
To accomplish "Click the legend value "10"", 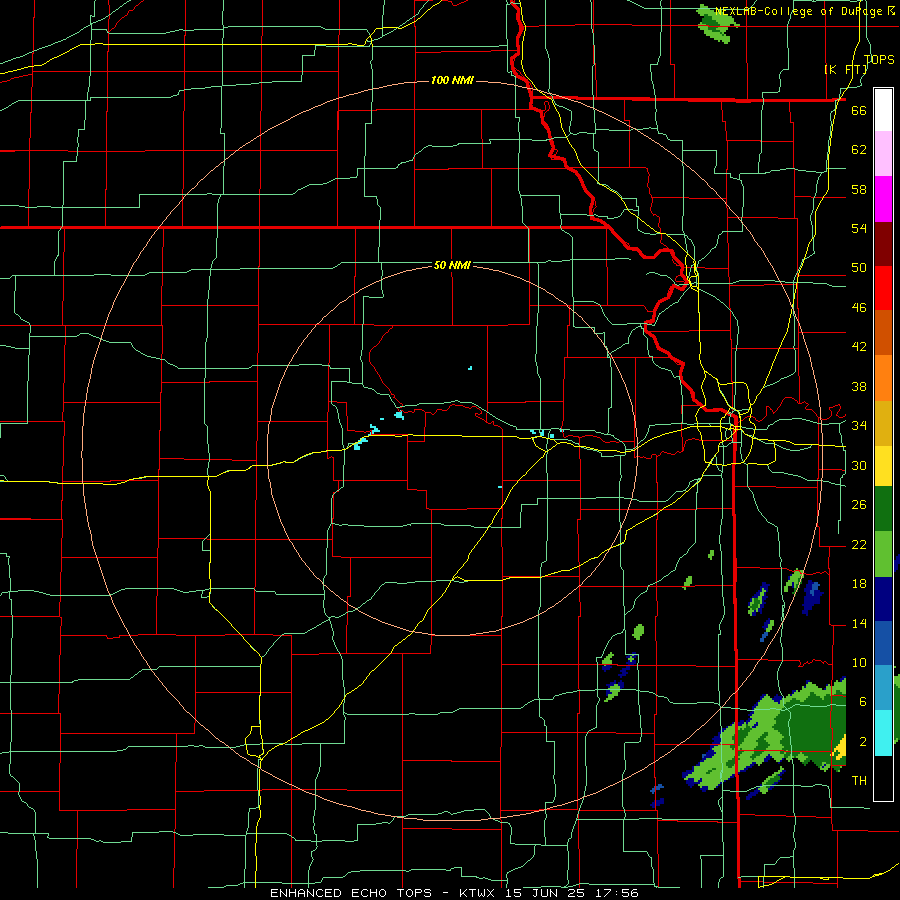I will tap(859, 663).
